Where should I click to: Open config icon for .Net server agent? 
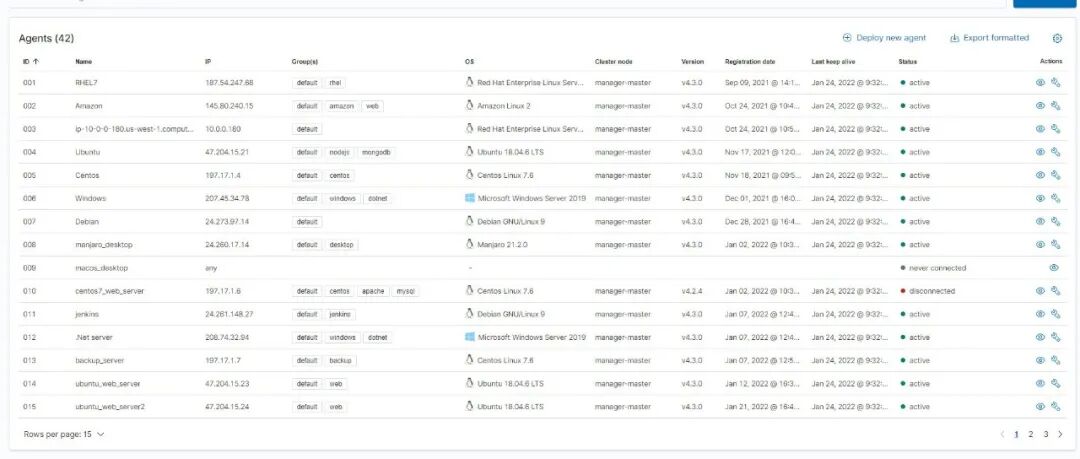[x=1055, y=338]
